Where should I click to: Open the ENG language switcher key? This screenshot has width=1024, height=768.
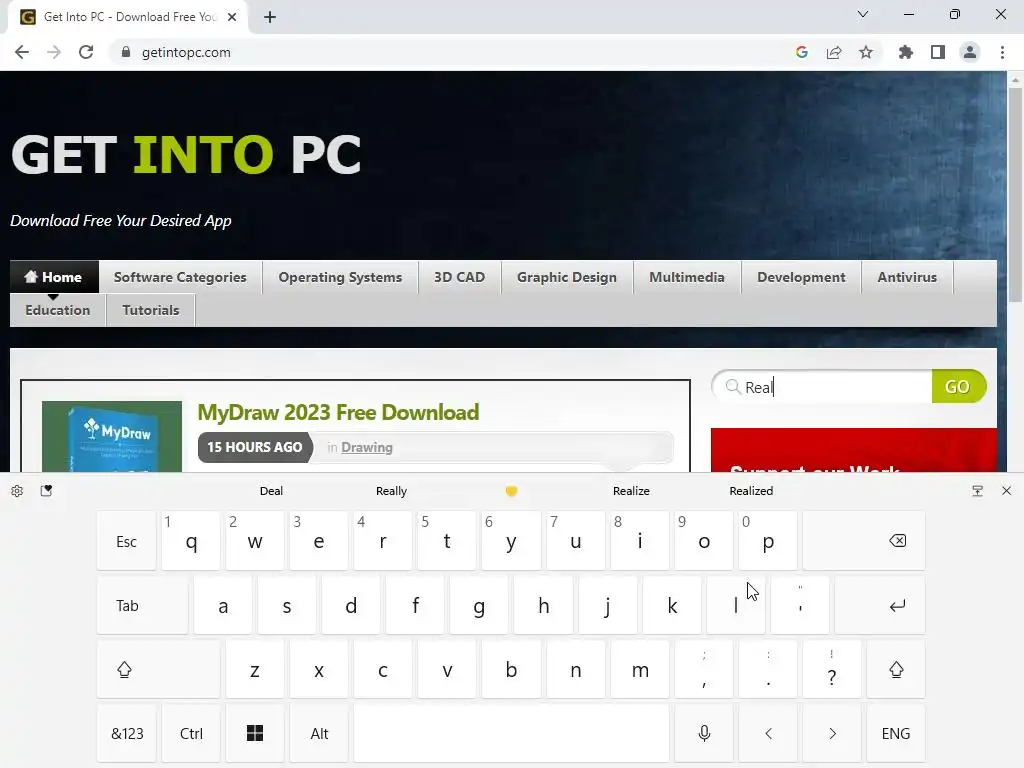pos(896,733)
